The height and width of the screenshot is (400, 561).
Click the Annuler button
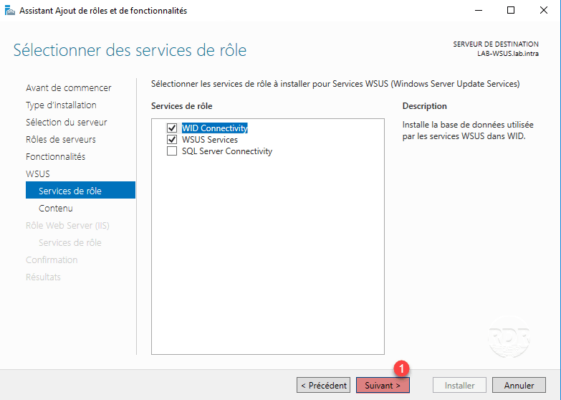click(x=519, y=385)
